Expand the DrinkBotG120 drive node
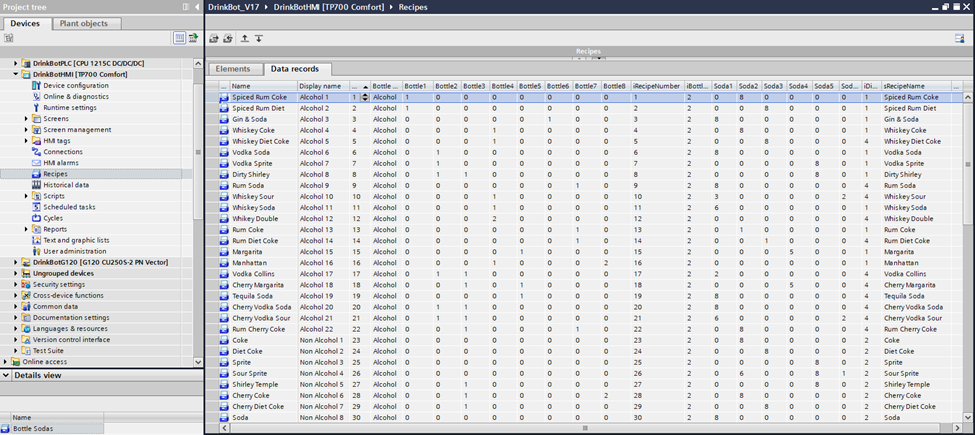 coord(16,262)
